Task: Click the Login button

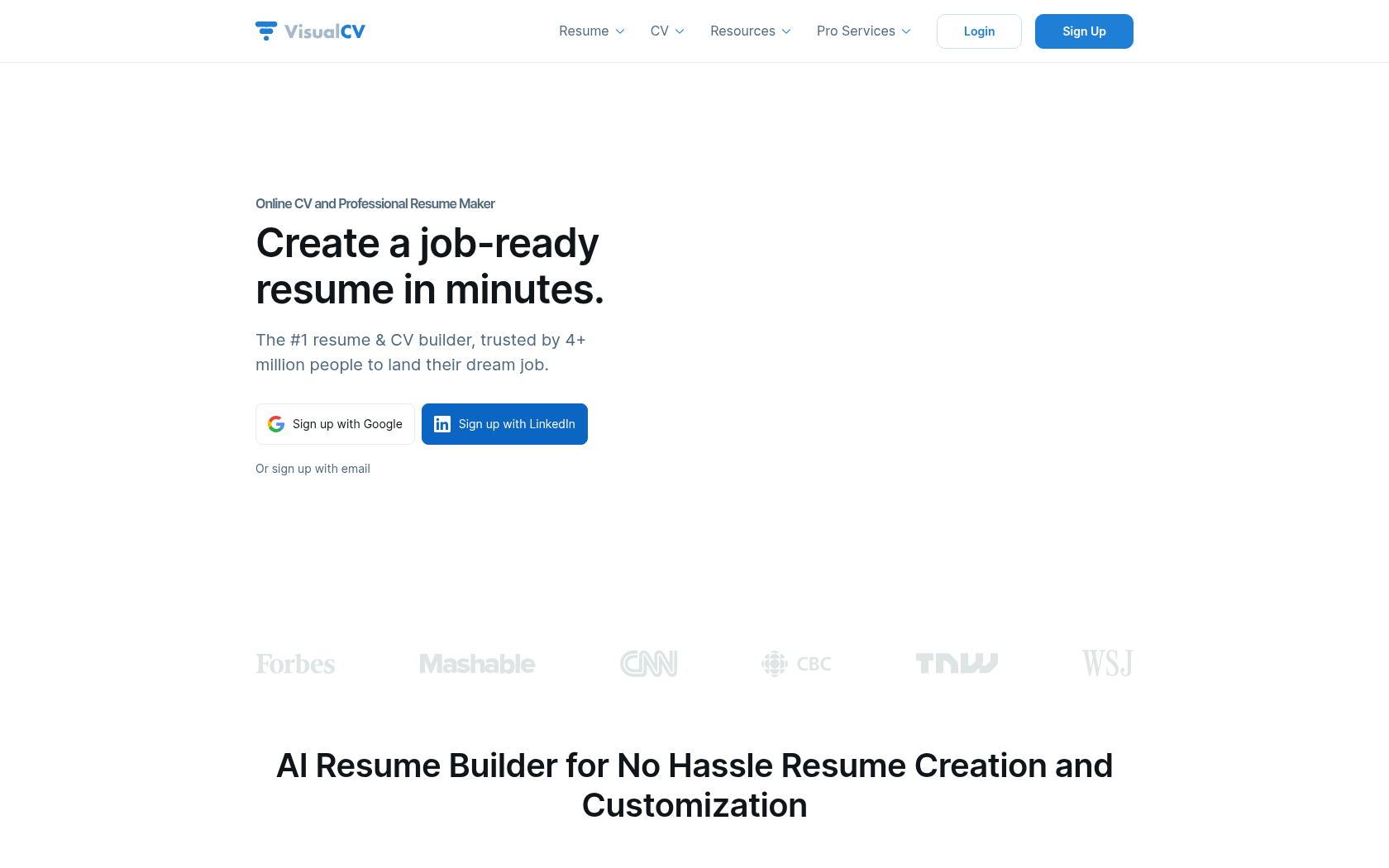Action: tap(979, 31)
